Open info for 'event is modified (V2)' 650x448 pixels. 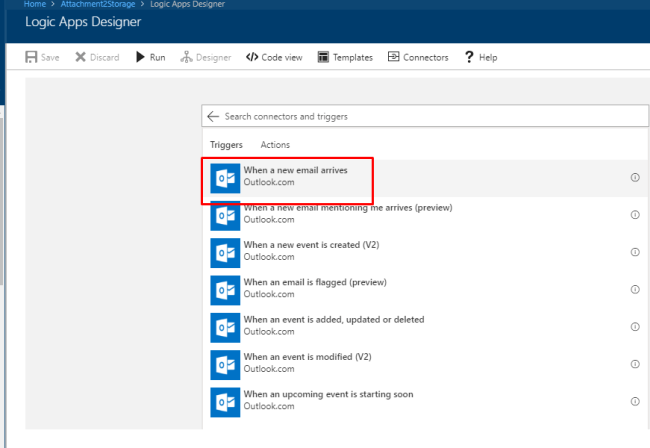(x=635, y=364)
